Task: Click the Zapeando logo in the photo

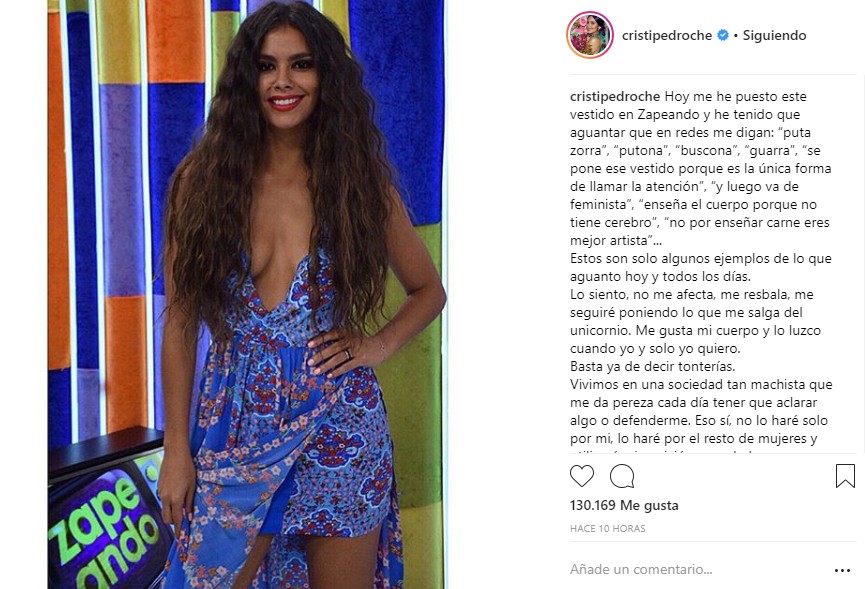Action: pos(106,527)
